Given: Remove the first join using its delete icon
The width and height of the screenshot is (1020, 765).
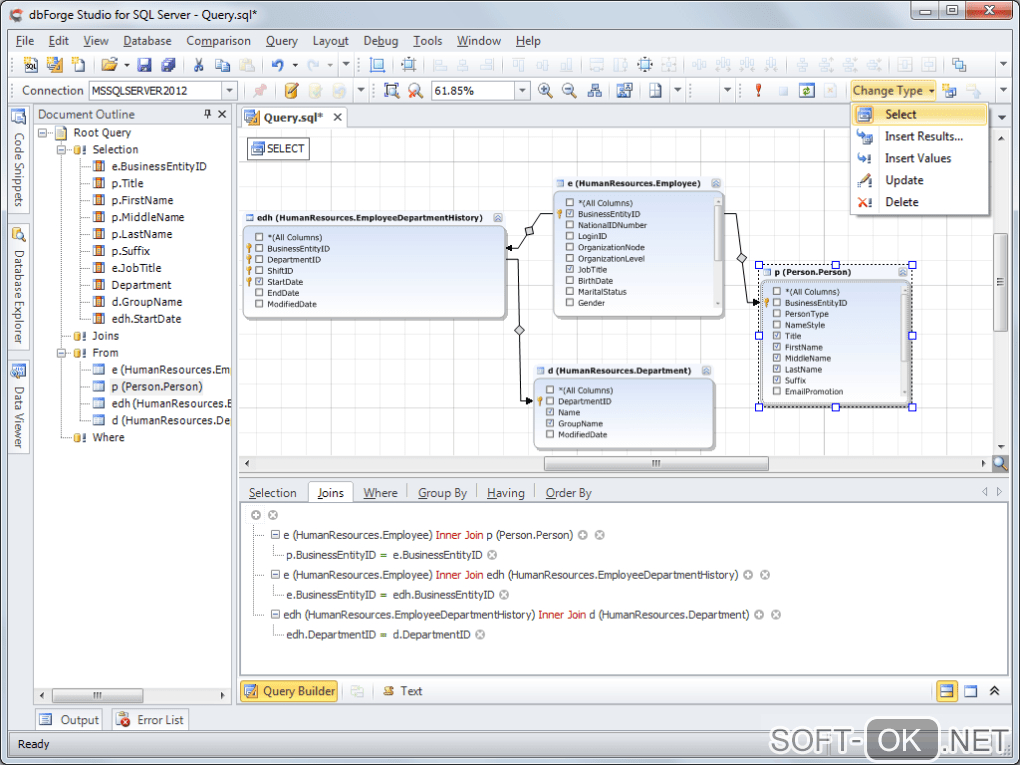Looking at the screenshot, I should point(600,535).
